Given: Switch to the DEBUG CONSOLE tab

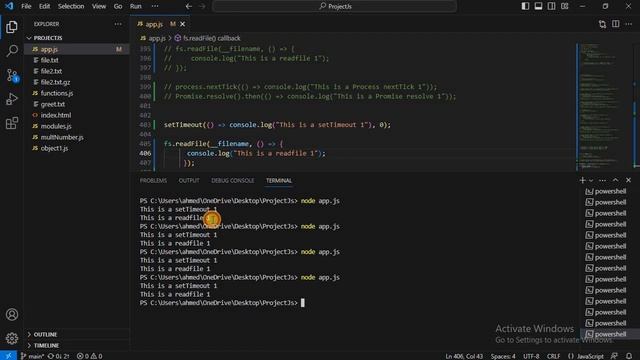Looking at the screenshot, I should click(x=233, y=180).
